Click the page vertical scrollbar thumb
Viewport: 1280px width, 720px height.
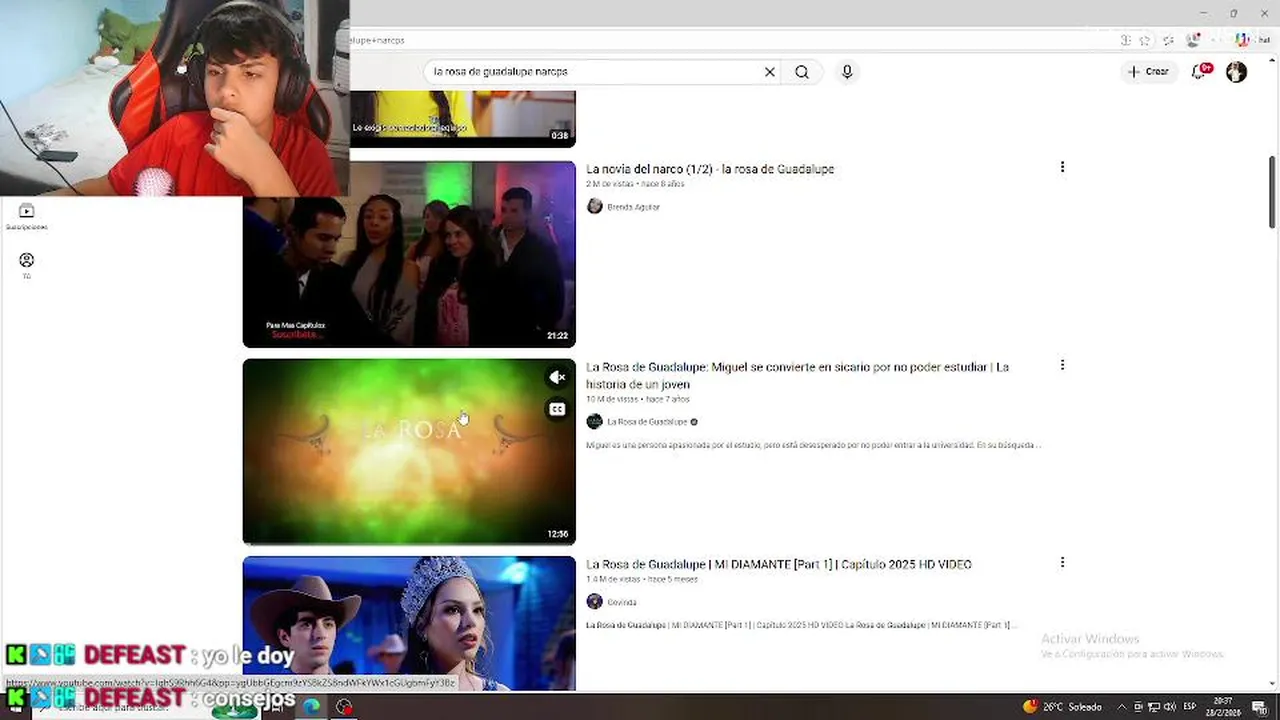[x=1273, y=192]
